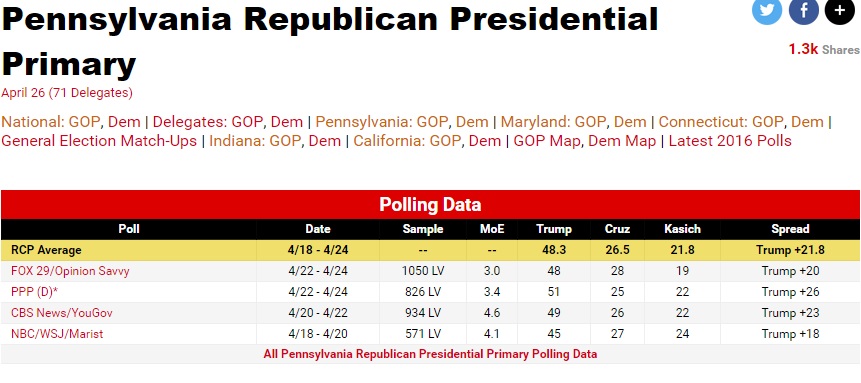Screen dimensions: 861x383
Task: Open the CBS News/YouGov poll link
Action: coord(62,313)
